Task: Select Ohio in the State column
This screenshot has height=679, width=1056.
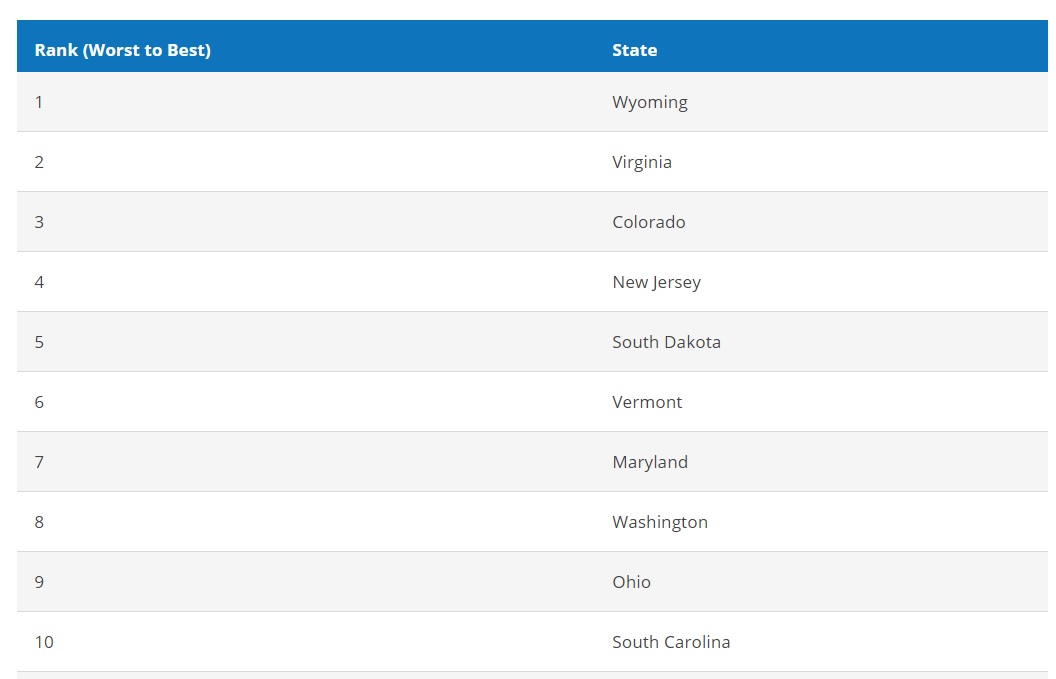Action: (x=631, y=582)
